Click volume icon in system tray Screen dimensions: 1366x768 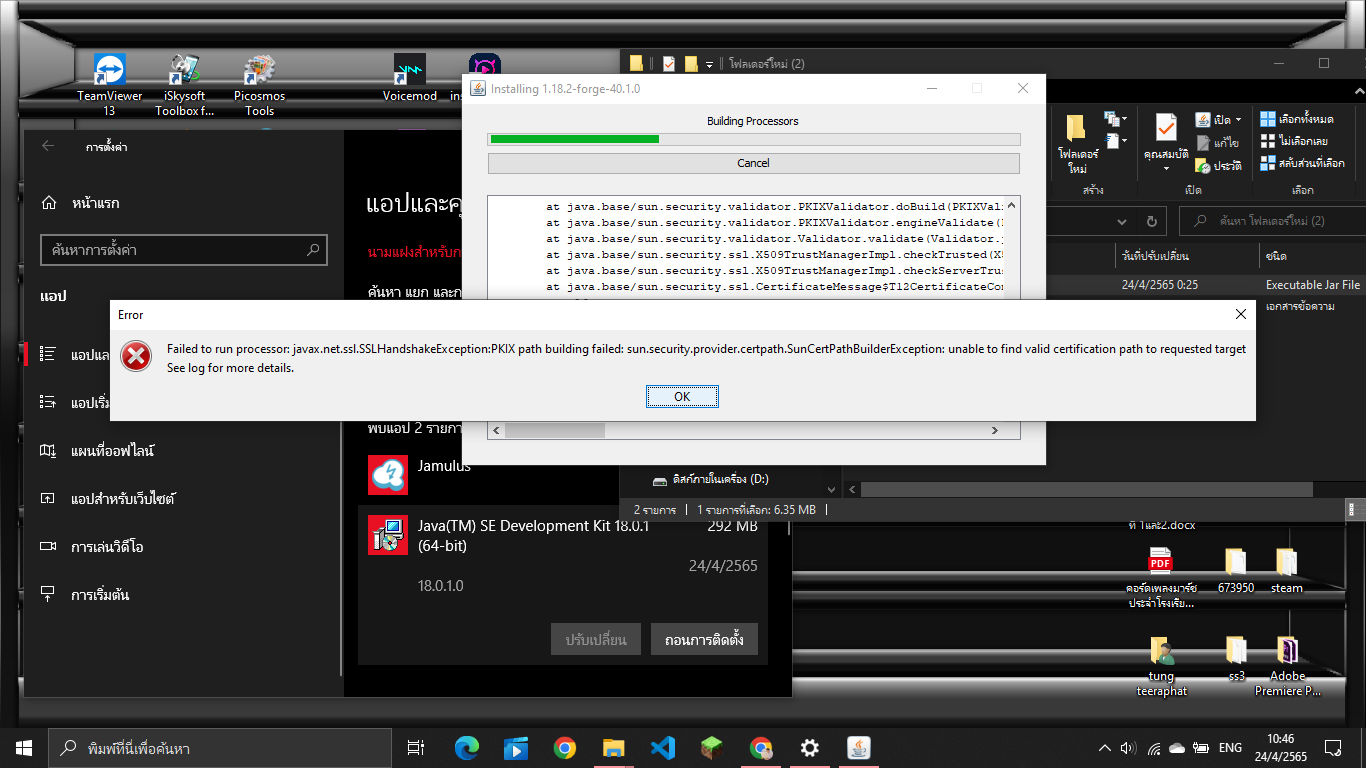[1129, 748]
